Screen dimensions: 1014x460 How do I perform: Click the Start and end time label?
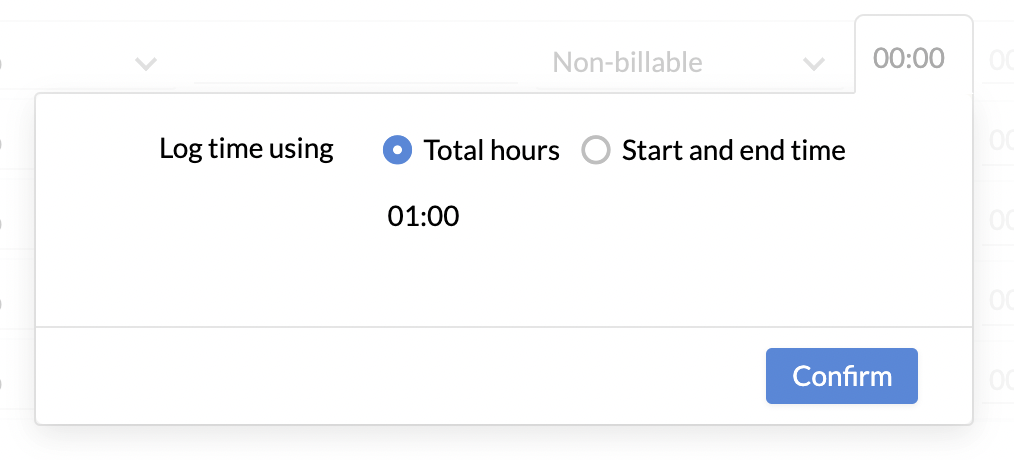(x=733, y=151)
